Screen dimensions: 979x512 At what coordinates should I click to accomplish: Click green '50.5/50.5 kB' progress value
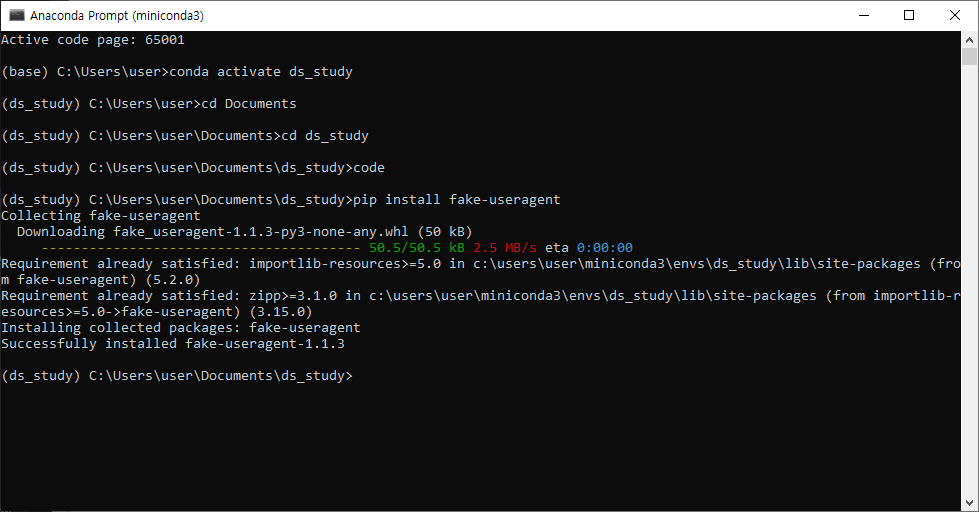[416, 248]
